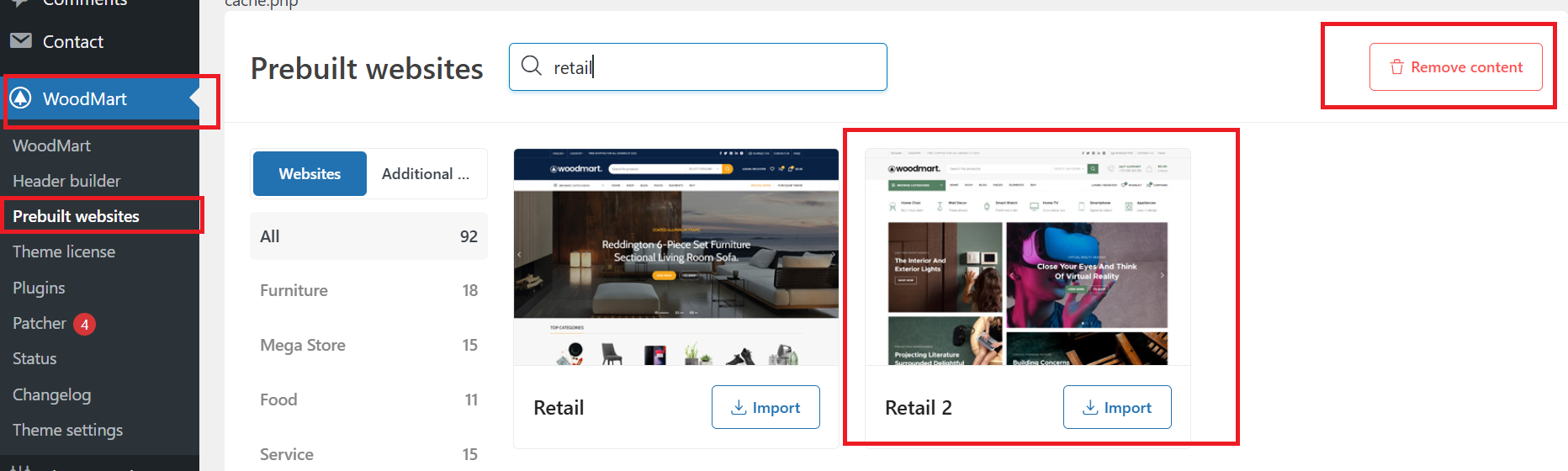Click the trash icon in Remove content
This screenshot has height=471, width=1568.
click(x=1396, y=67)
